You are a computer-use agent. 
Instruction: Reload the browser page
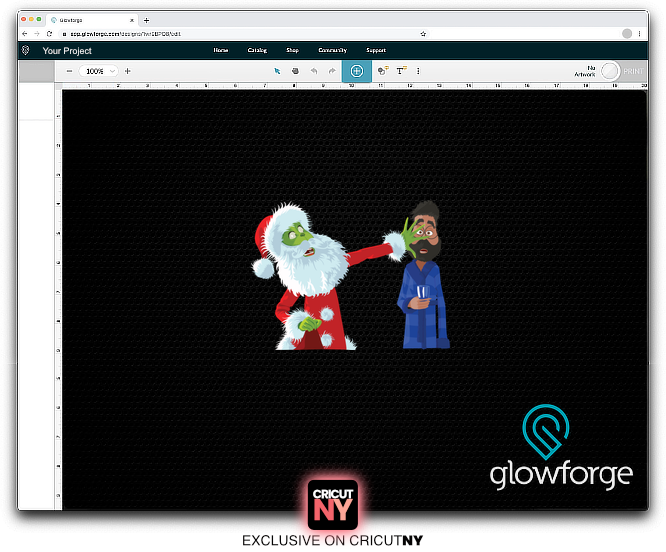pos(49,34)
